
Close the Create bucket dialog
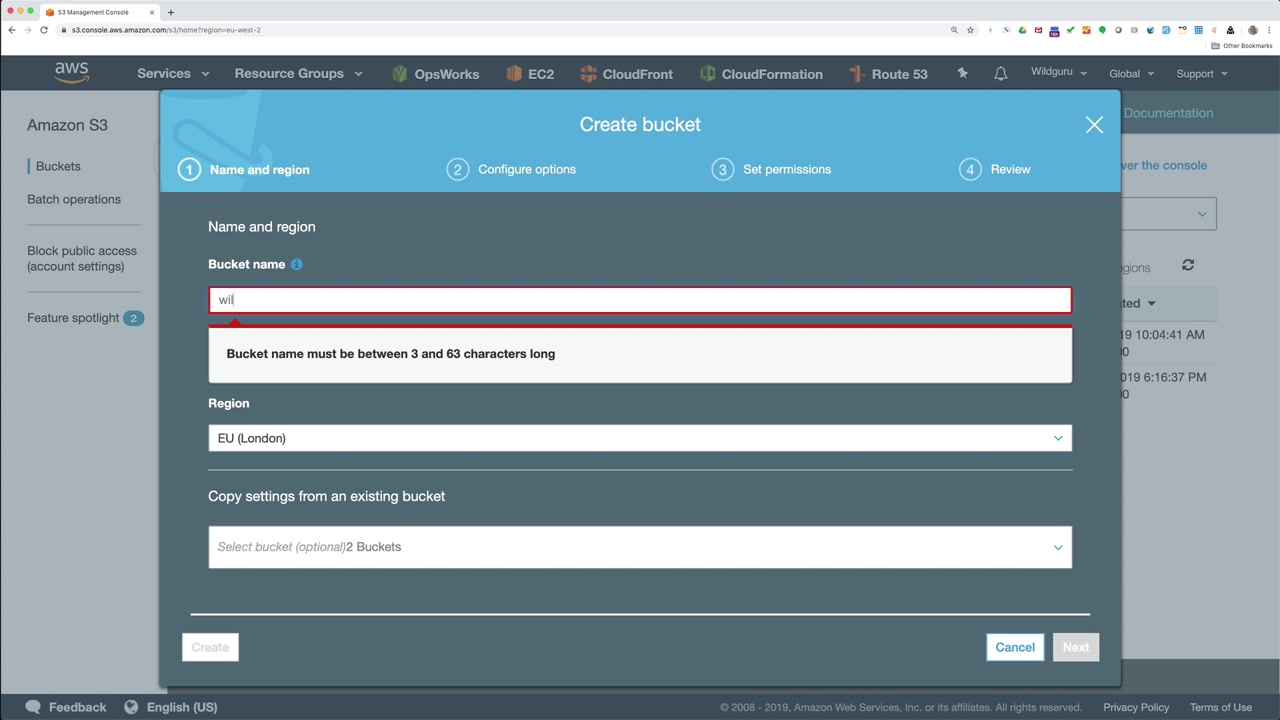pyautogui.click(x=1094, y=125)
